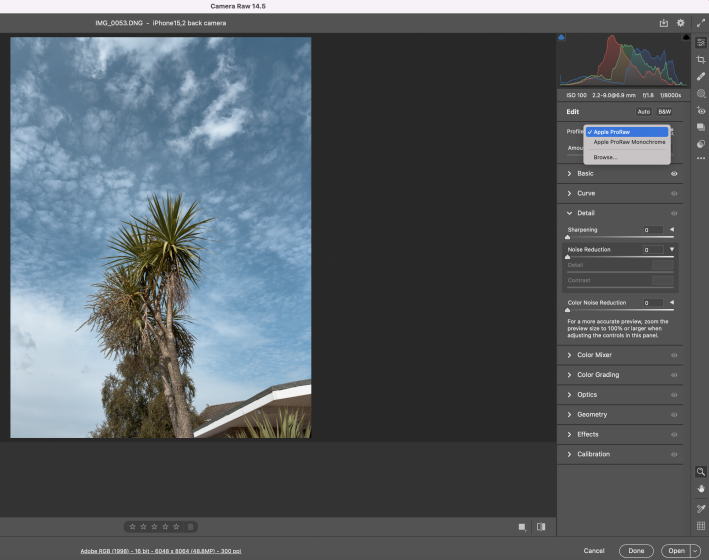The width and height of the screenshot is (709, 560).
Task: Click the Sharpening slider track
Action: click(x=618, y=237)
